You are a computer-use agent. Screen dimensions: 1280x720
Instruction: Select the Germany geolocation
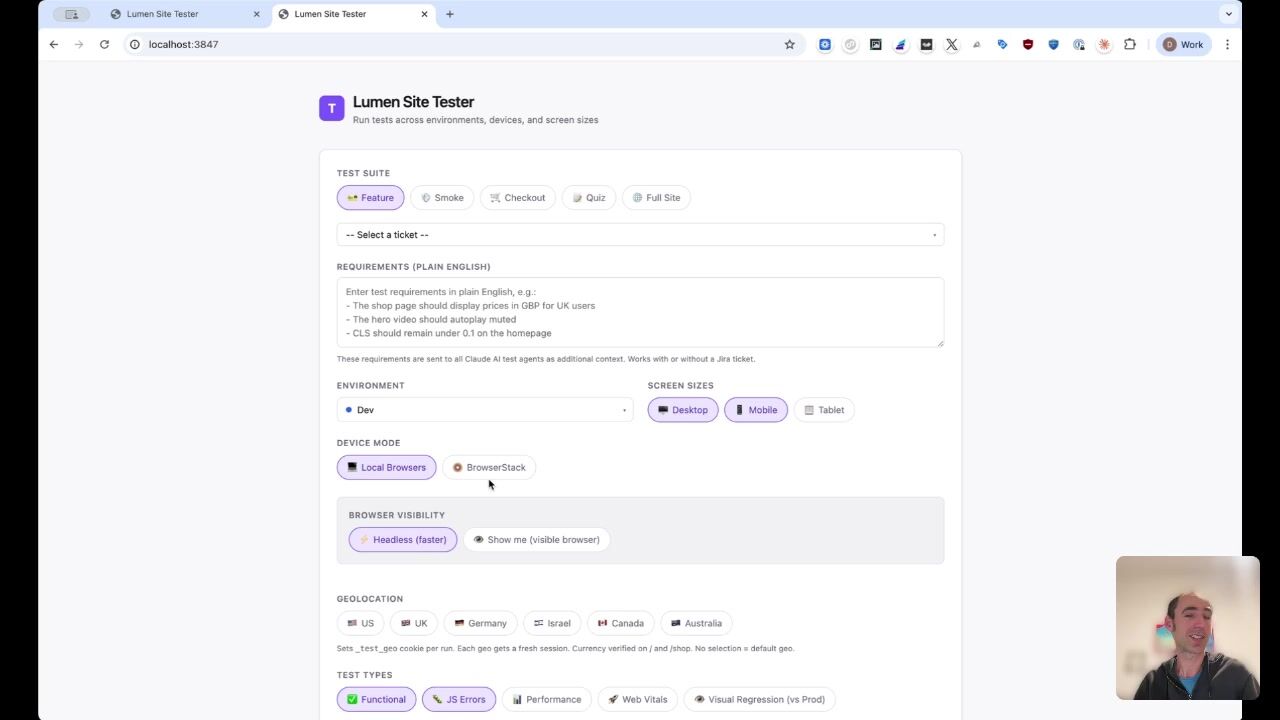(x=481, y=623)
